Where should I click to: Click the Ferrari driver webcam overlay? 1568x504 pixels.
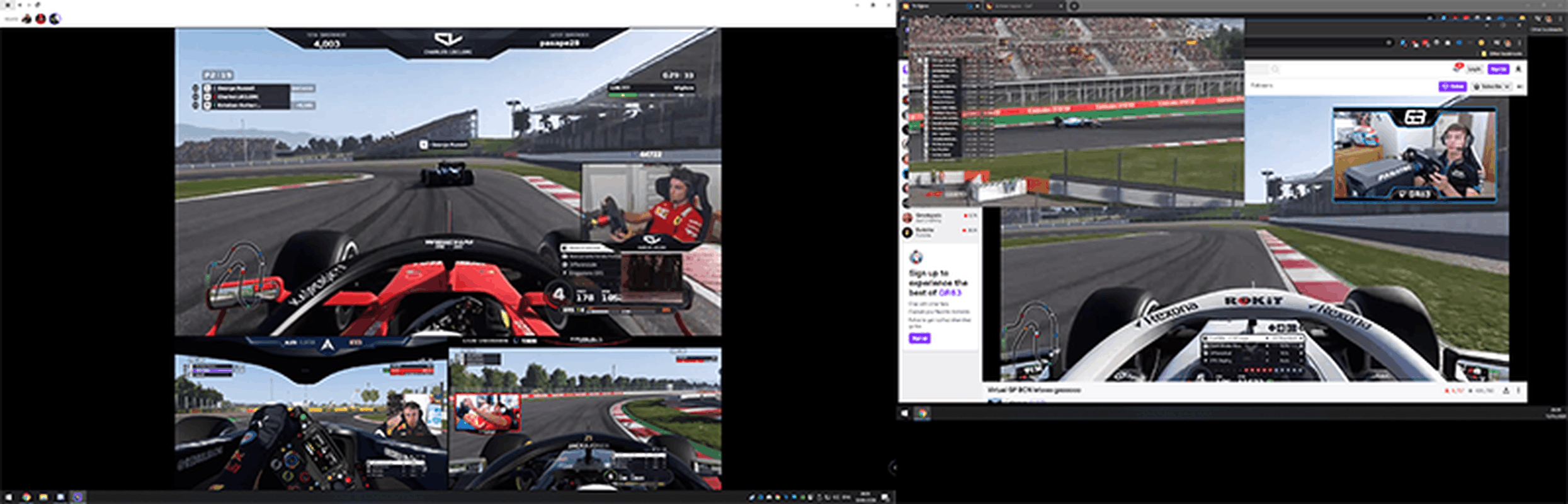[x=651, y=203]
